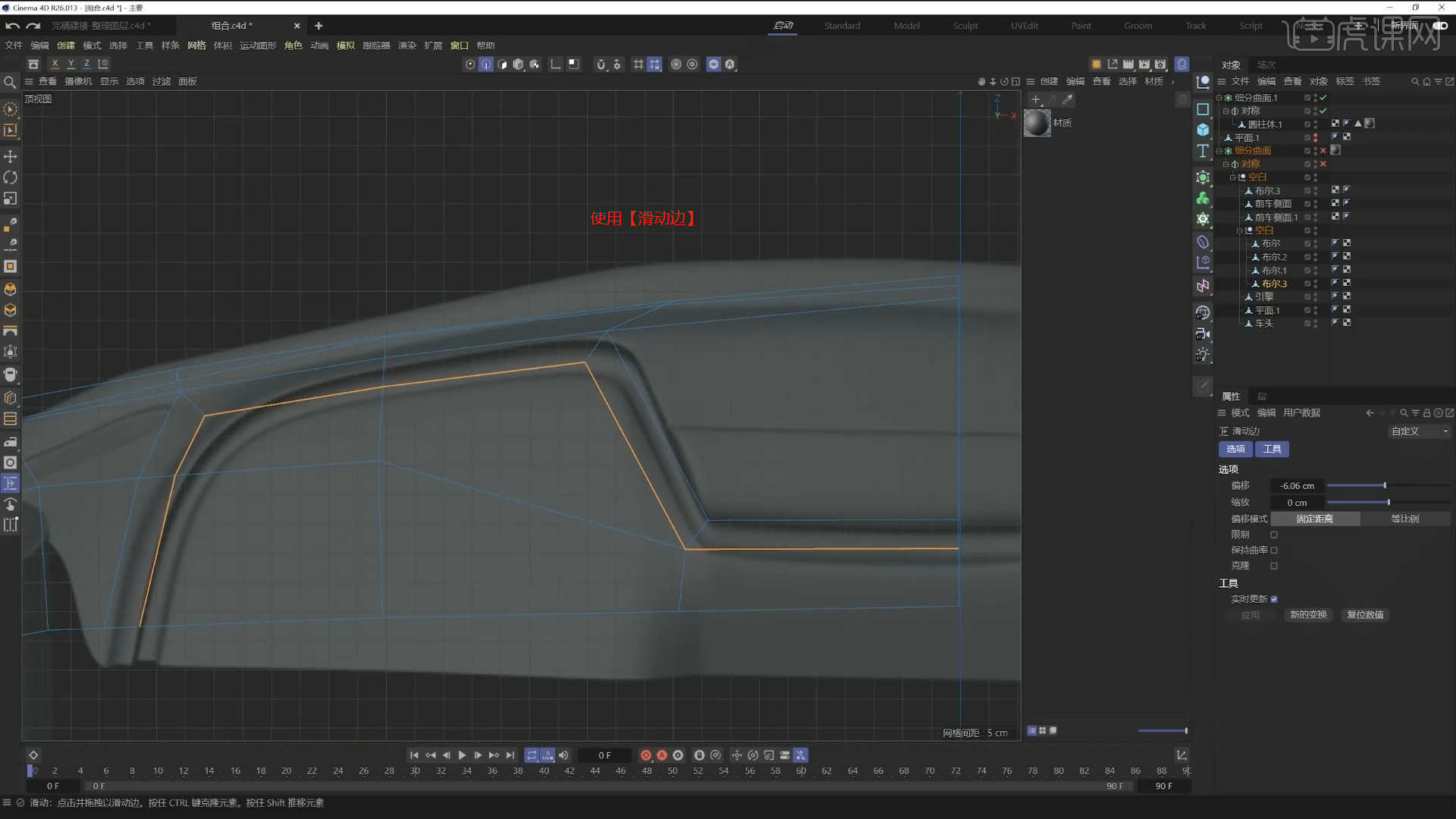The image size is (1456, 819).
Task: Toggle the highlighted snap grid icon
Action: [x=654, y=64]
